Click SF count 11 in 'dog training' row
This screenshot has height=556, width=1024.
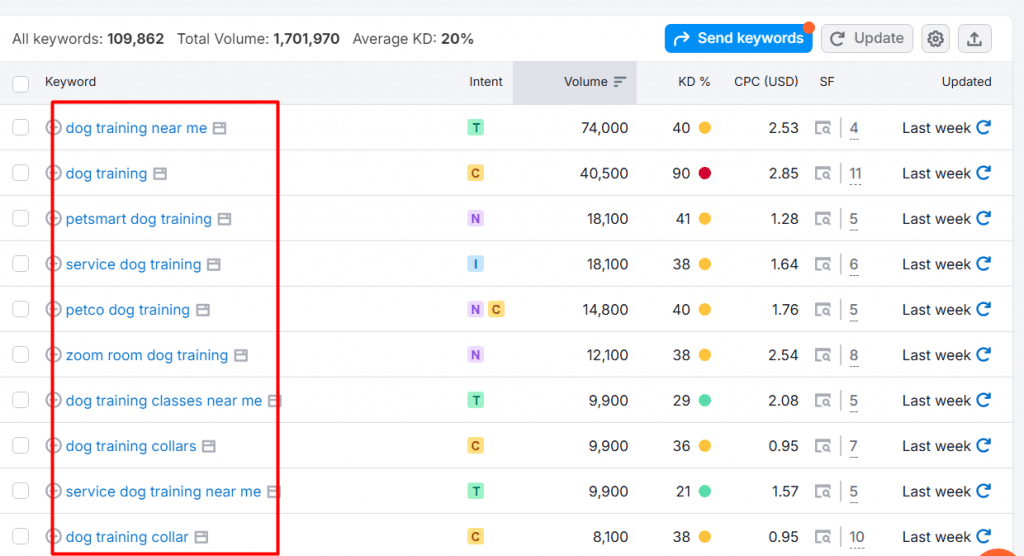click(x=855, y=174)
